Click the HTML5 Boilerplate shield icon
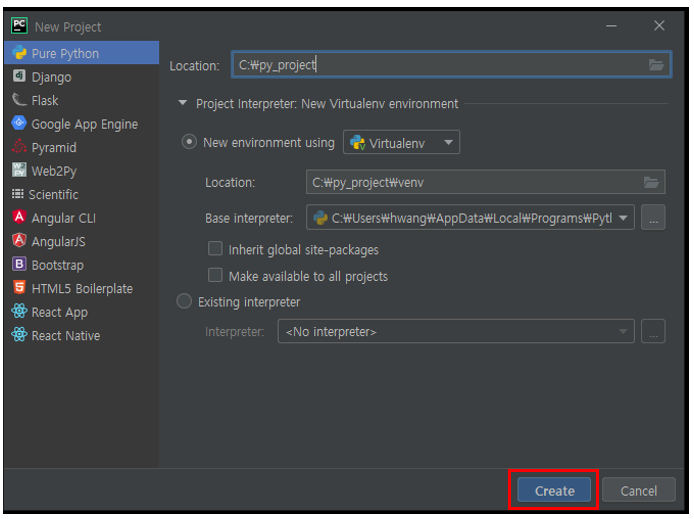Viewport: 694px width, 519px height. tap(19, 288)
